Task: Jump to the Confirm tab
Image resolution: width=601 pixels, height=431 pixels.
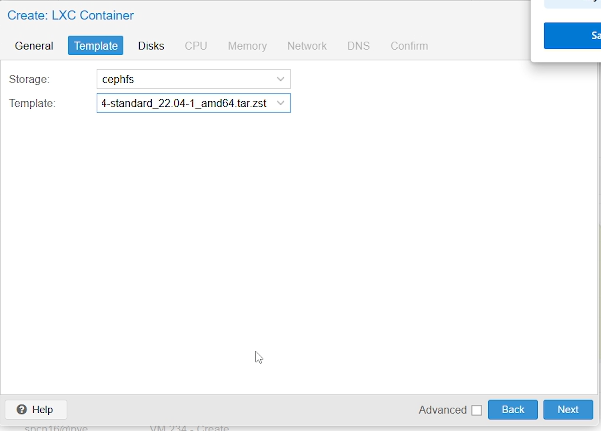Action: (409, 46)
